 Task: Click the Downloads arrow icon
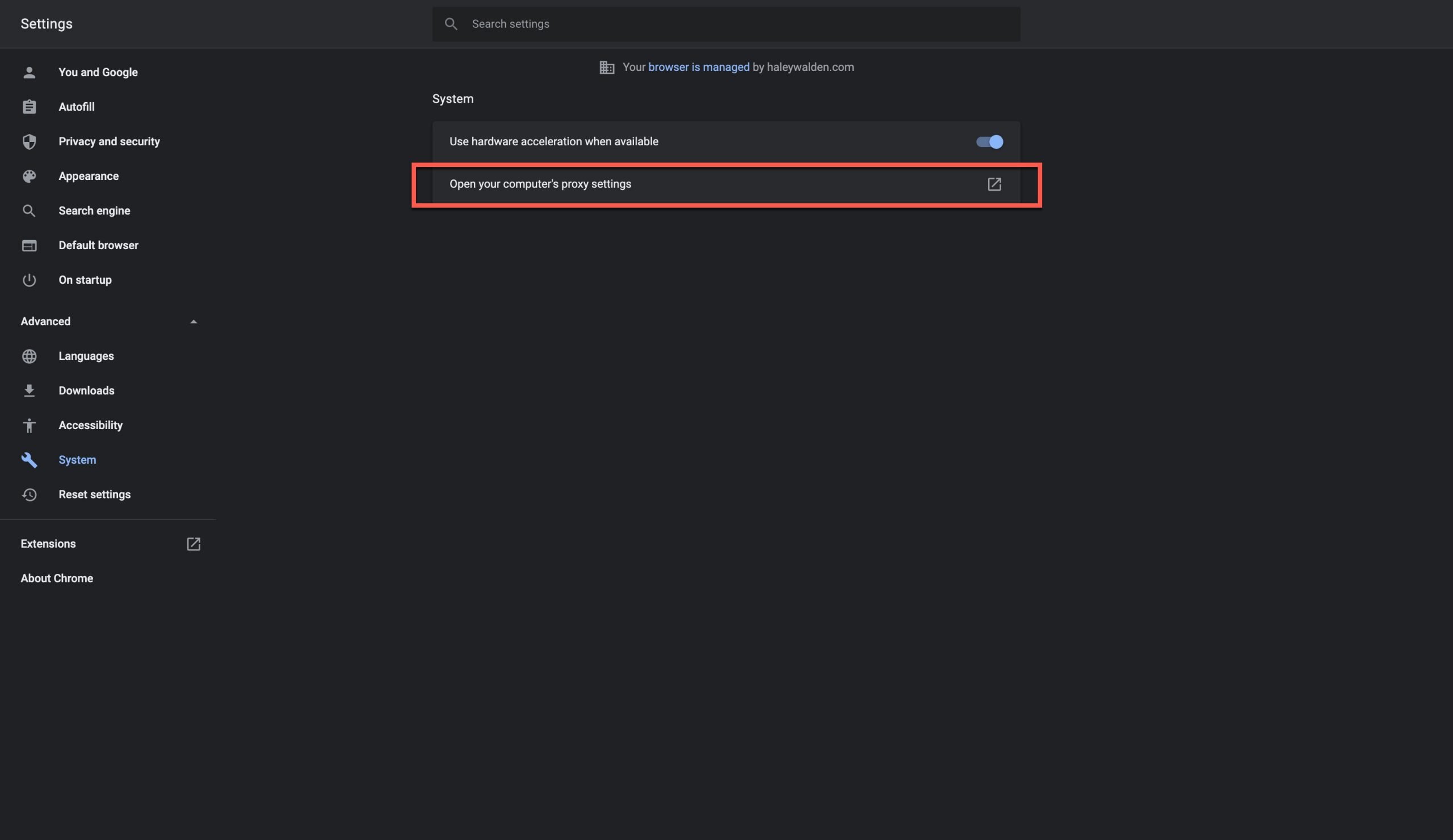29,391
